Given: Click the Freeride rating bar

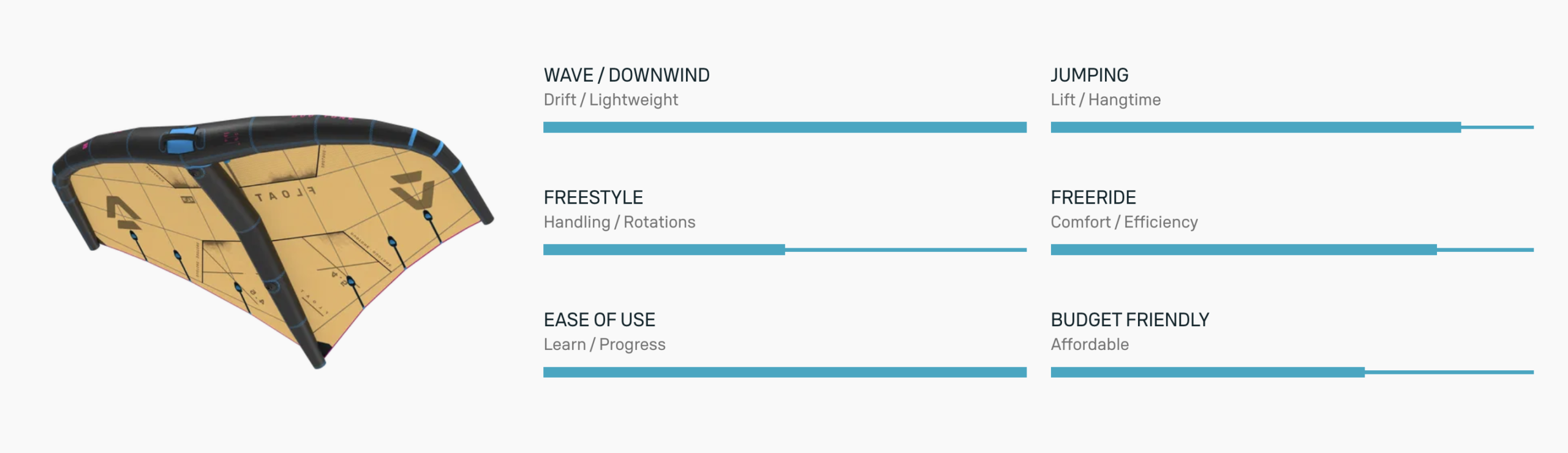Looking at the screenshot, I should [x=1292, y=249].
